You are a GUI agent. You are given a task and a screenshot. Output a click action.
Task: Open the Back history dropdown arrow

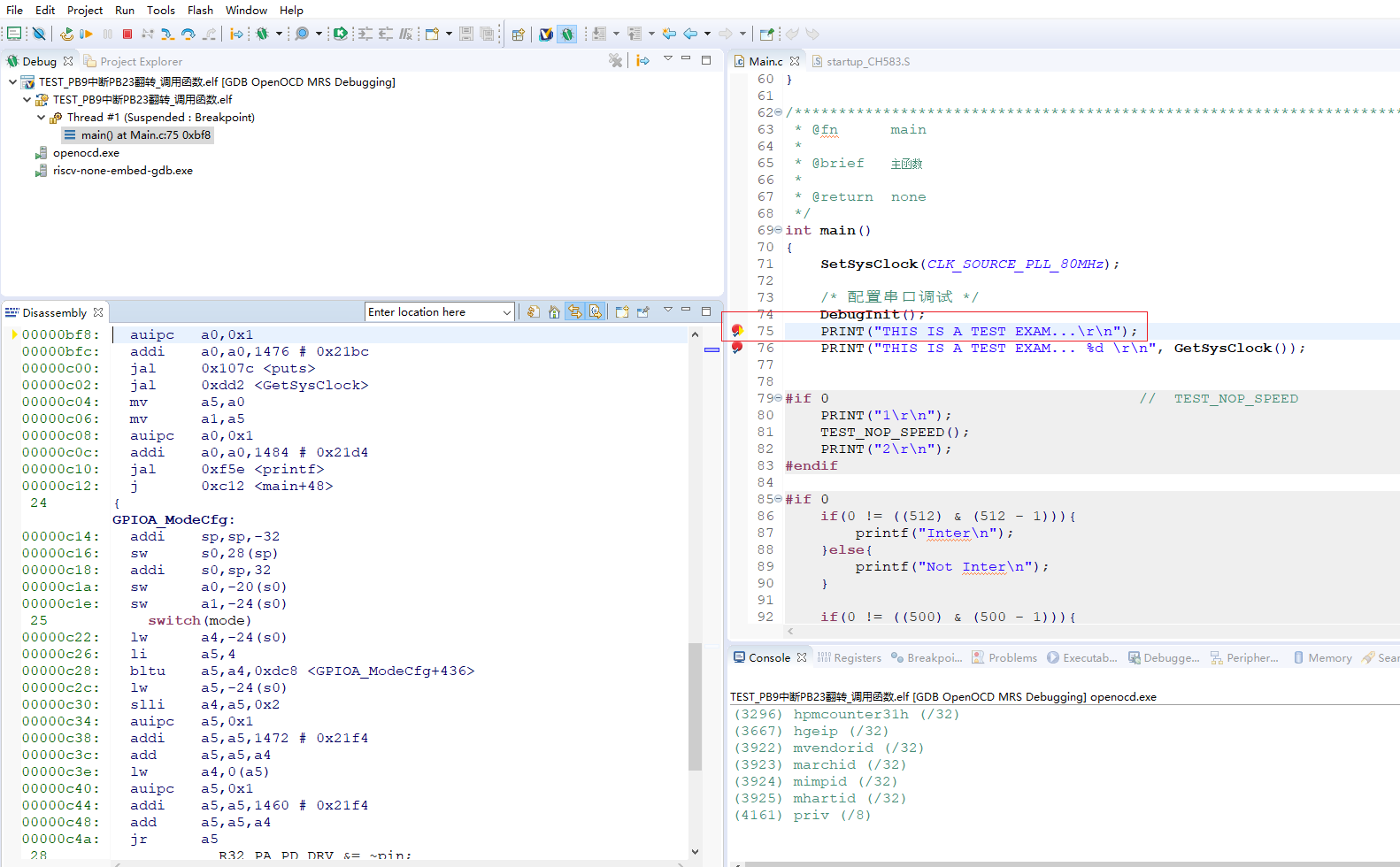pyautogui.click(x=707, y=34)
